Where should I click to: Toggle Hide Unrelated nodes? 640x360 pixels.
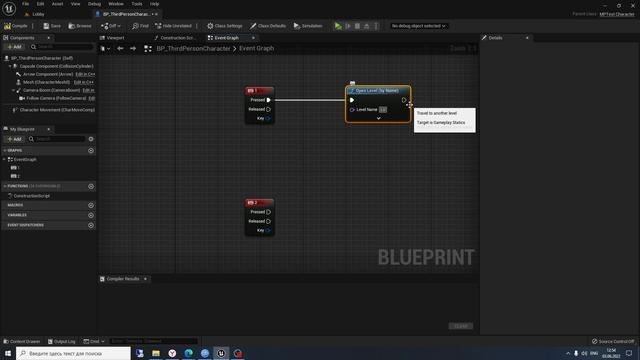point(173,26)
